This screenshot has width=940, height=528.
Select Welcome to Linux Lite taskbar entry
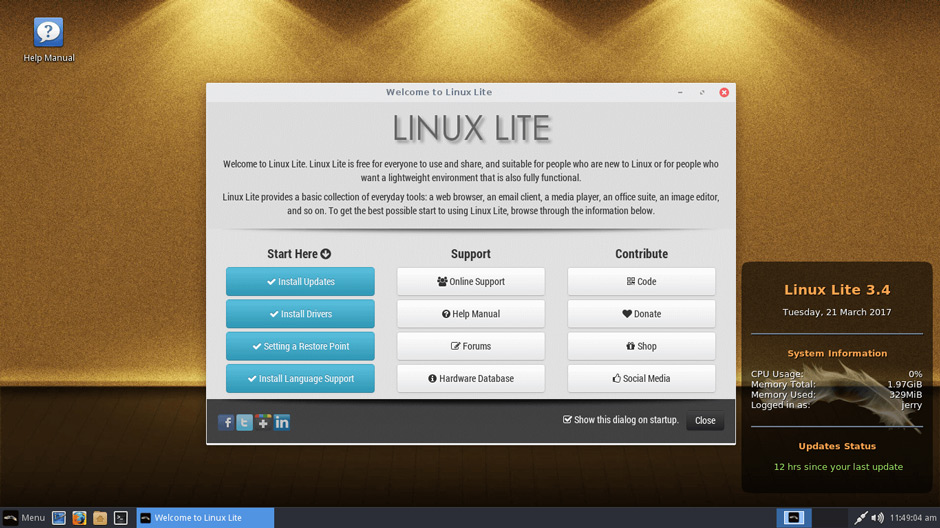point(205,518)
